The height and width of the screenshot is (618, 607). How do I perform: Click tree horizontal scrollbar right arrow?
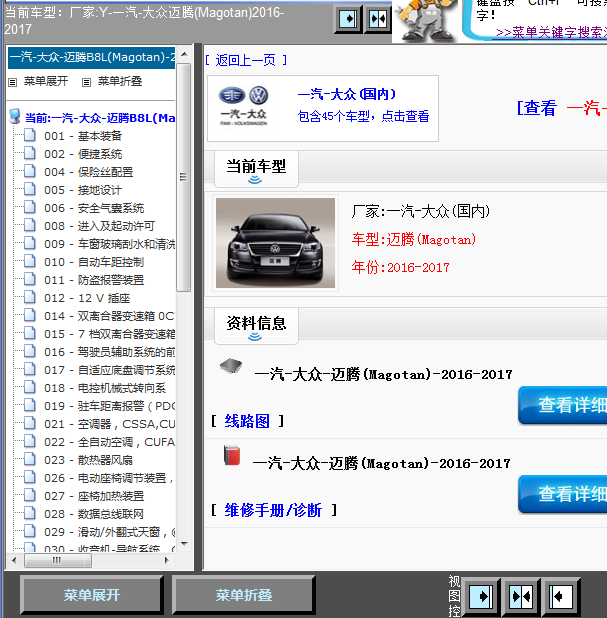coord(166,560)
